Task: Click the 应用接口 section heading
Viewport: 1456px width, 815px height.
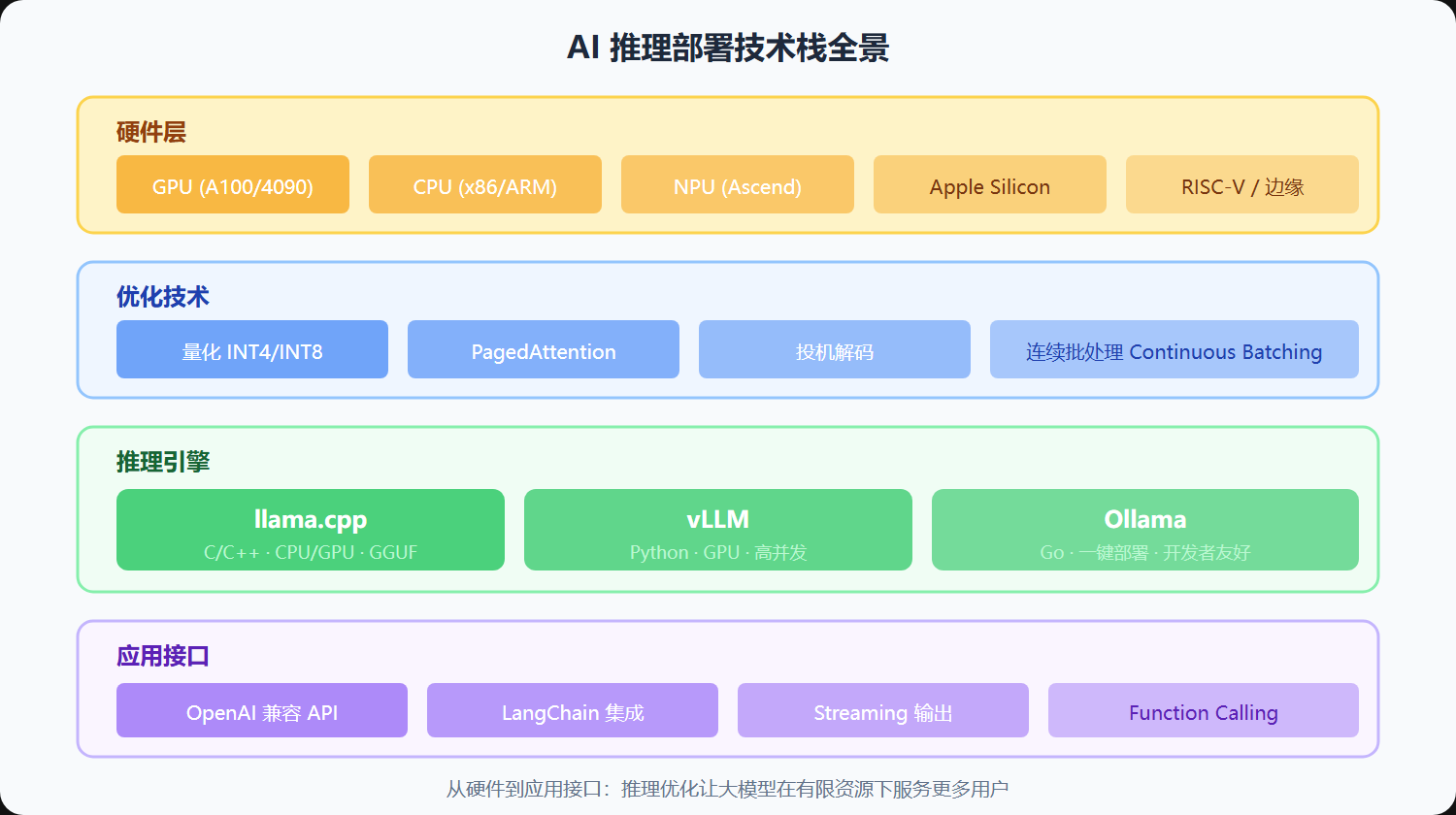Action: 163,656
